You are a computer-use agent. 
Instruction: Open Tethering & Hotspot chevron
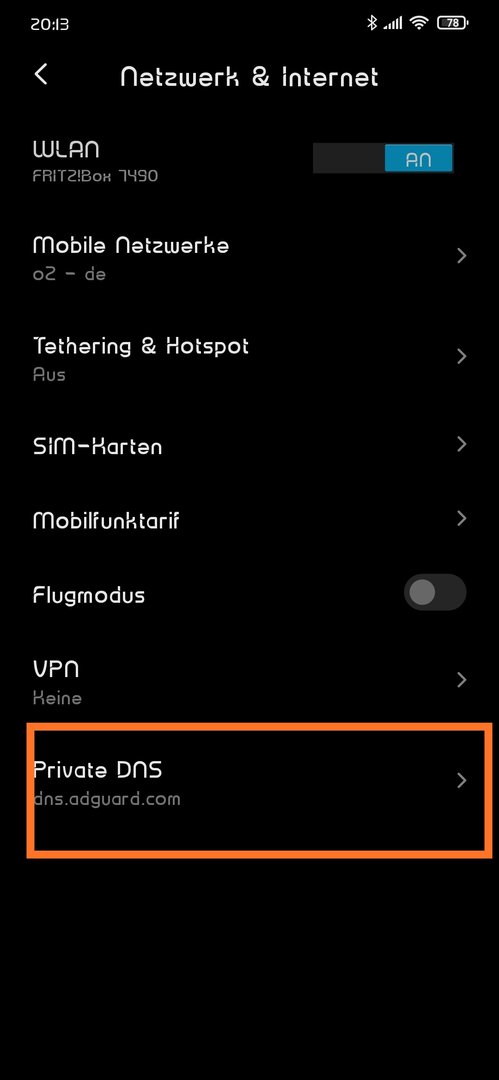coord(461,357)
